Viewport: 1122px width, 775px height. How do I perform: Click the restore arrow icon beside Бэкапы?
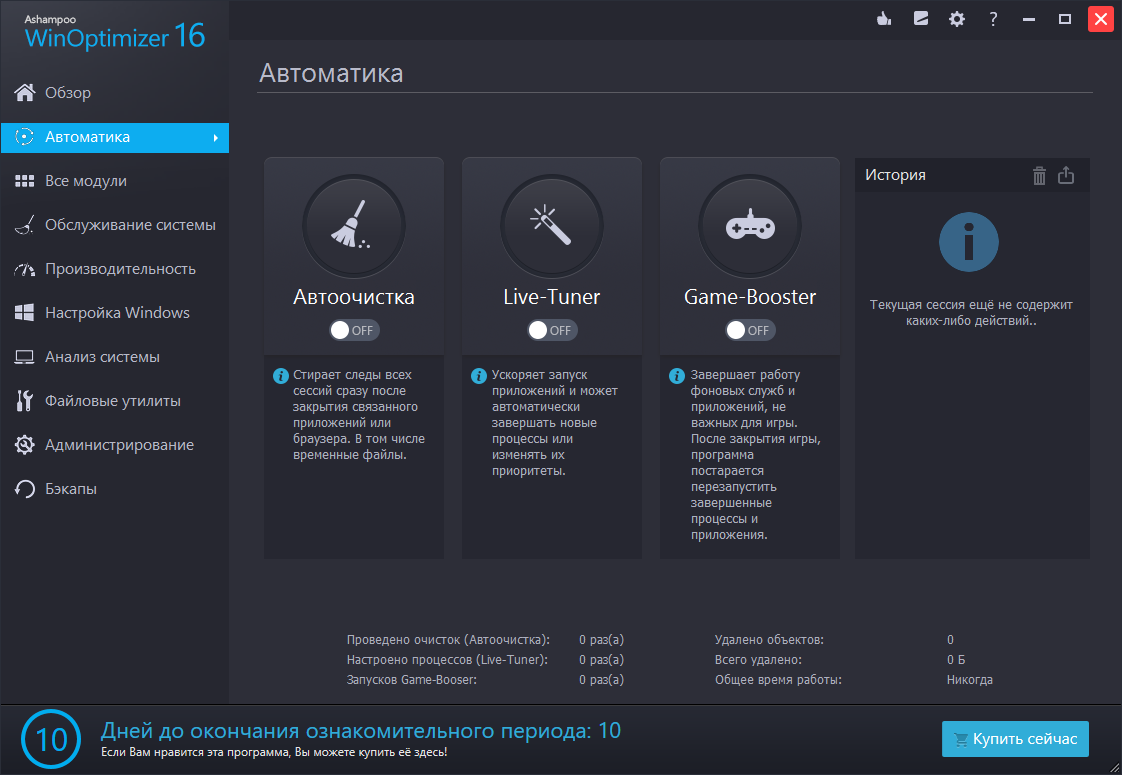click(25, 489)
